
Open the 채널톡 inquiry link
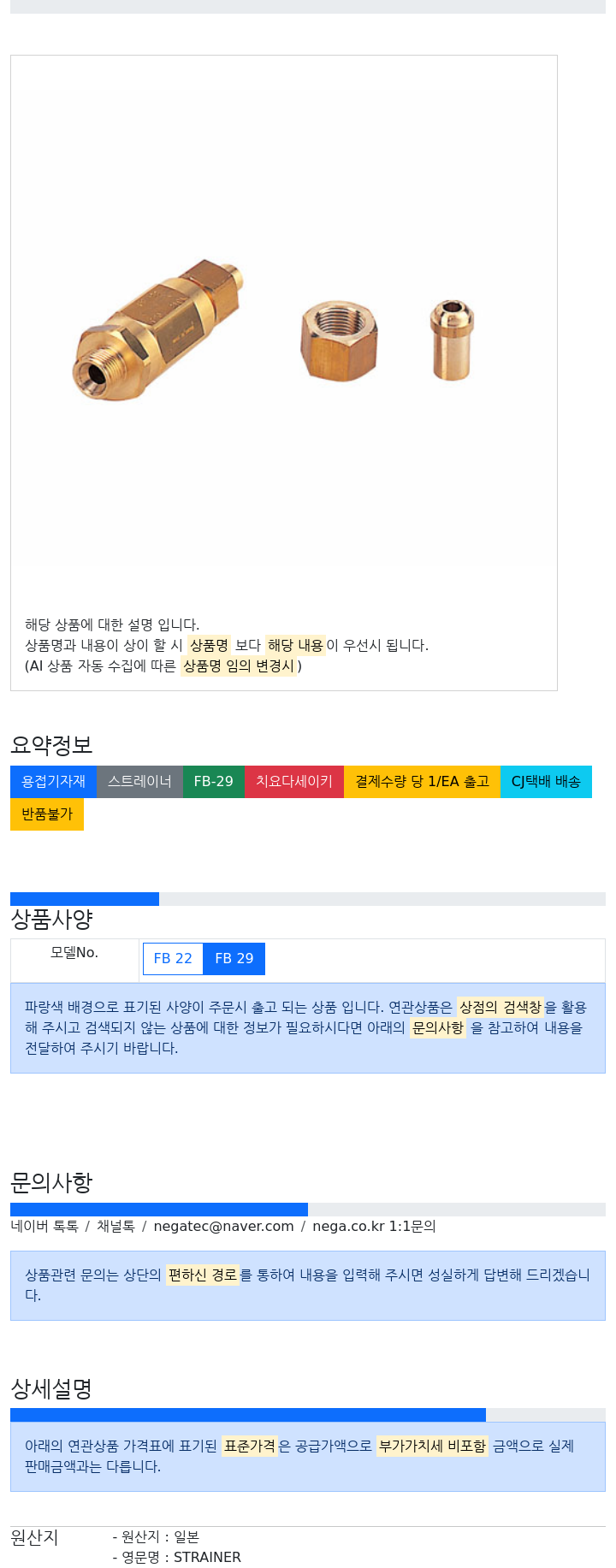click(x=115, y=1227)
